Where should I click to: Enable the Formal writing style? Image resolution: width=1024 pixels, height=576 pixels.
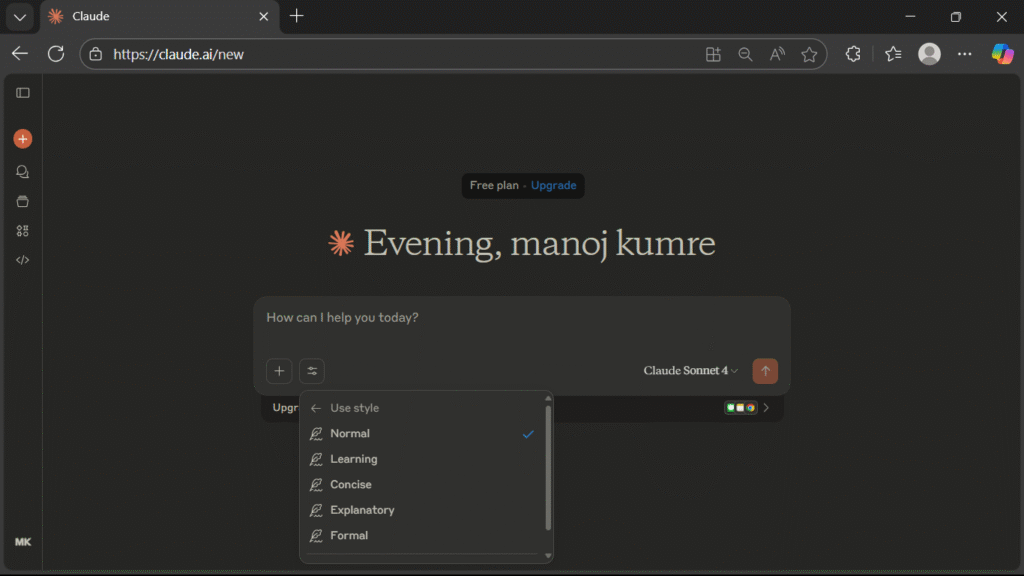[348, 535]
